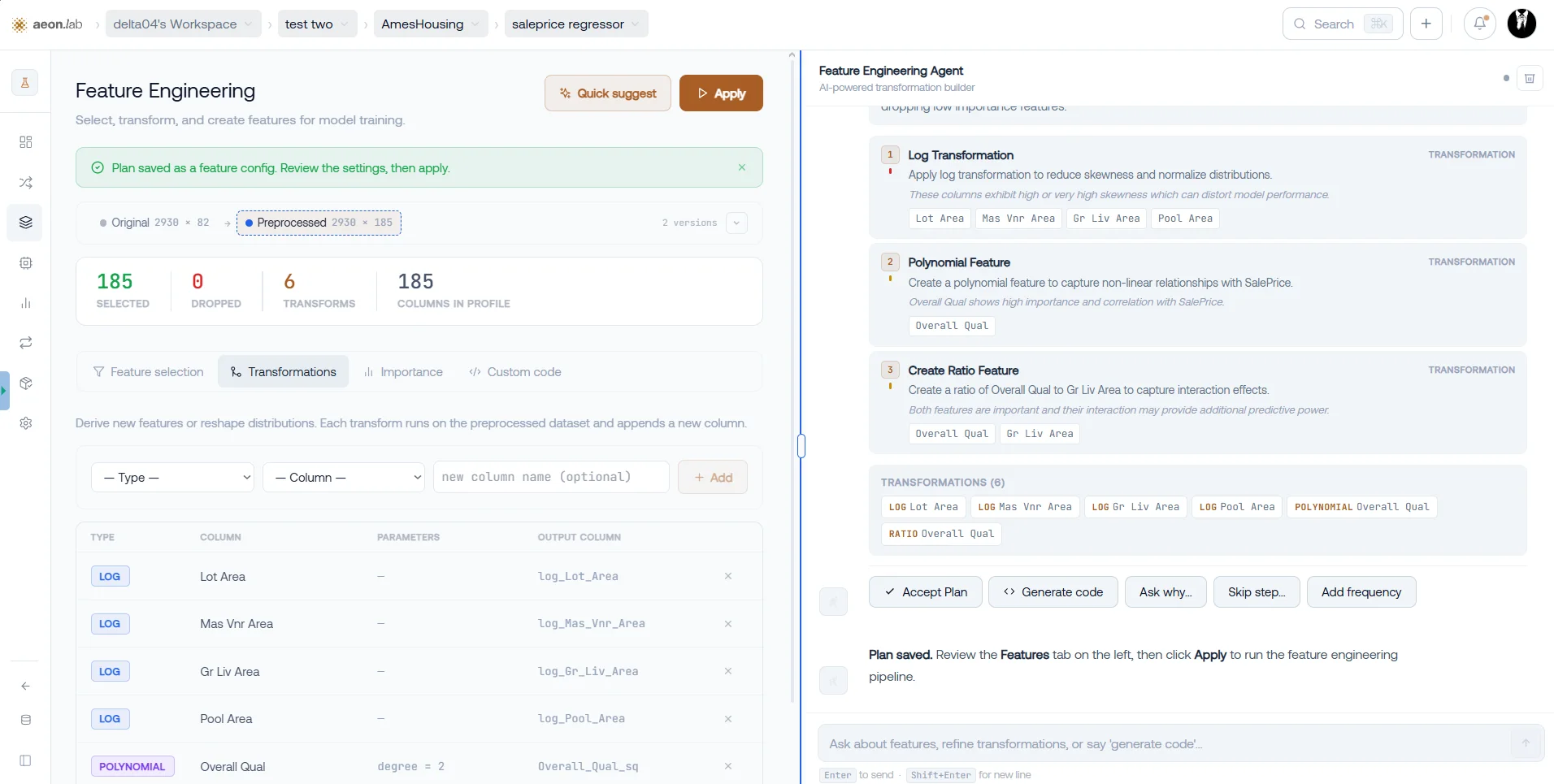Expand the 2 versions chevron

click(x=736, y=223)
